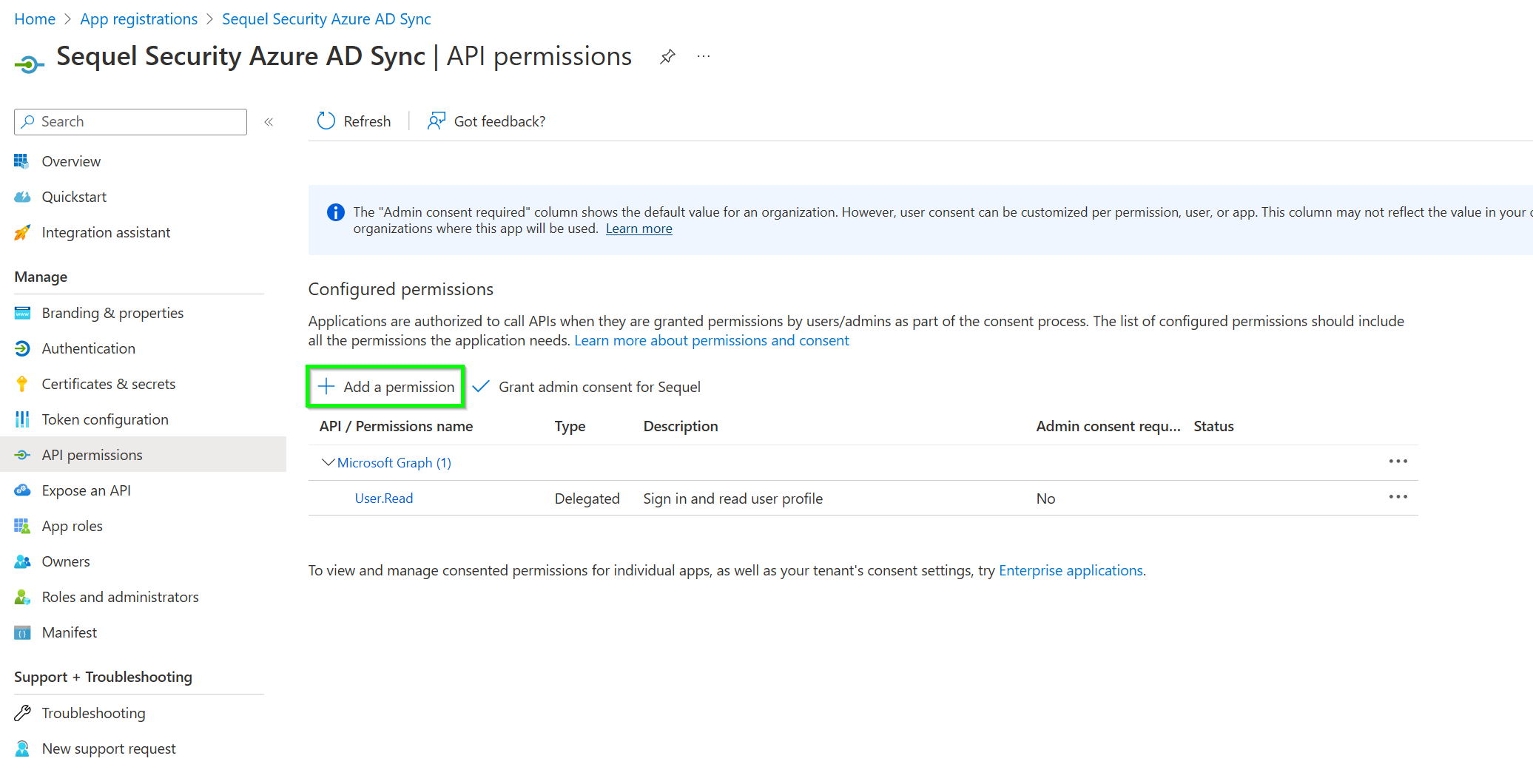Screen dimensions: 1533x784
Task: Click Sequel Security Azure AD Sync breadcrumb
Action: pyautogui.click(x=326, y=19)
